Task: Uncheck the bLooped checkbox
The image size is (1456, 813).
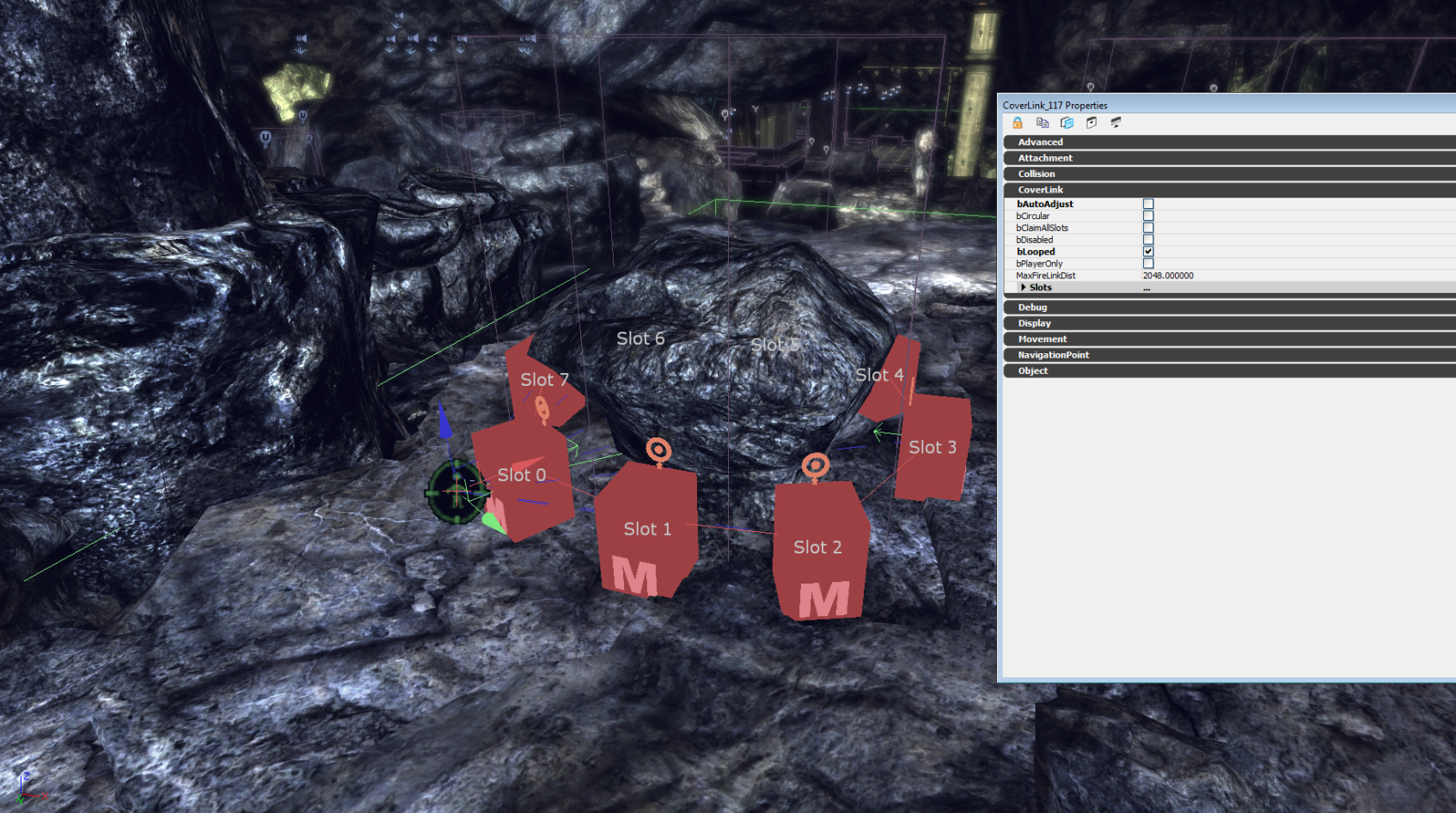Action: 1148,252
